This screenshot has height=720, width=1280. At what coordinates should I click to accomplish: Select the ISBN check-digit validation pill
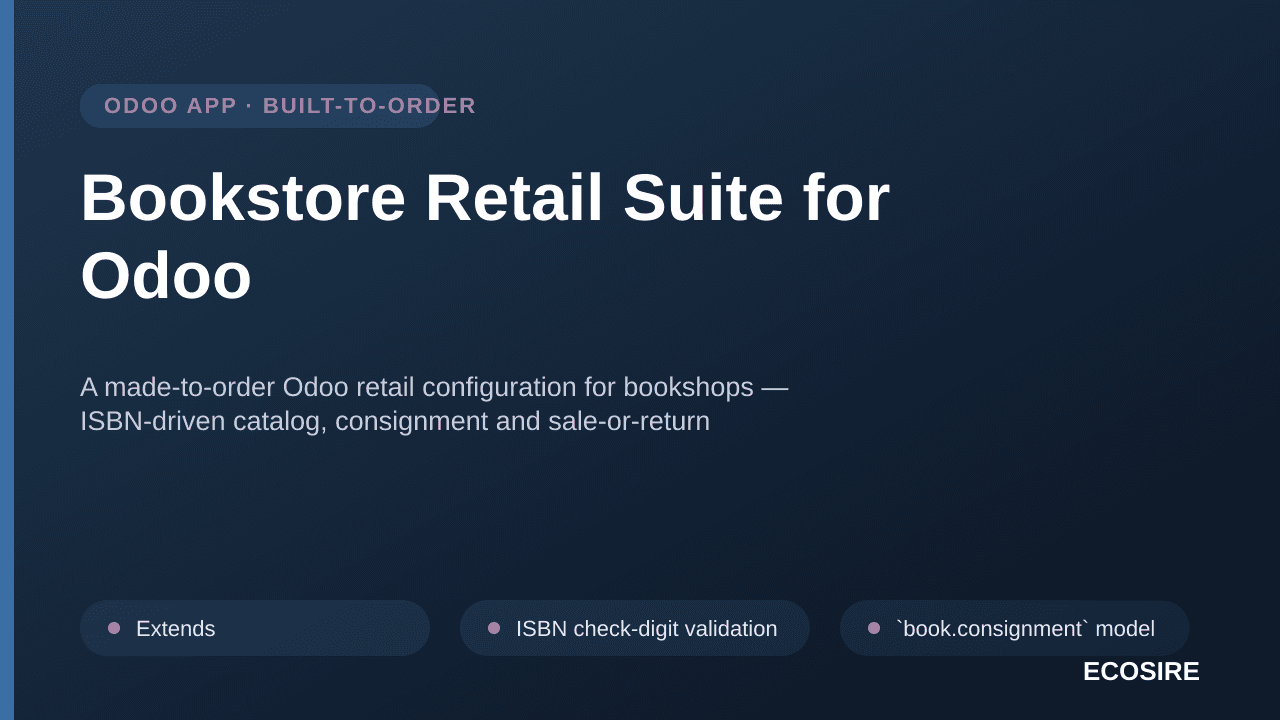click(635, 628)
